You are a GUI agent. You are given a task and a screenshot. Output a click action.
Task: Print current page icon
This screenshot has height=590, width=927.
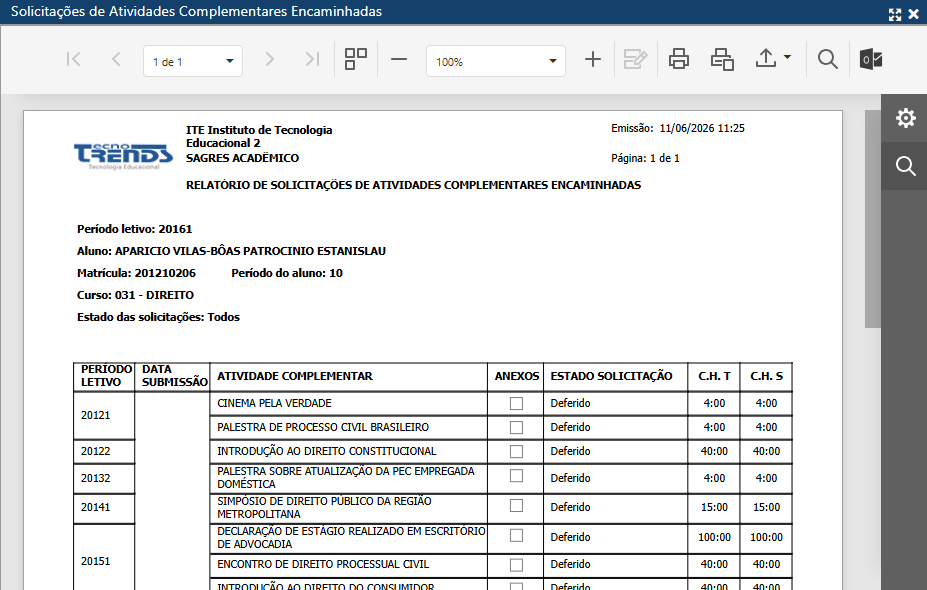(x=722, y=59)
